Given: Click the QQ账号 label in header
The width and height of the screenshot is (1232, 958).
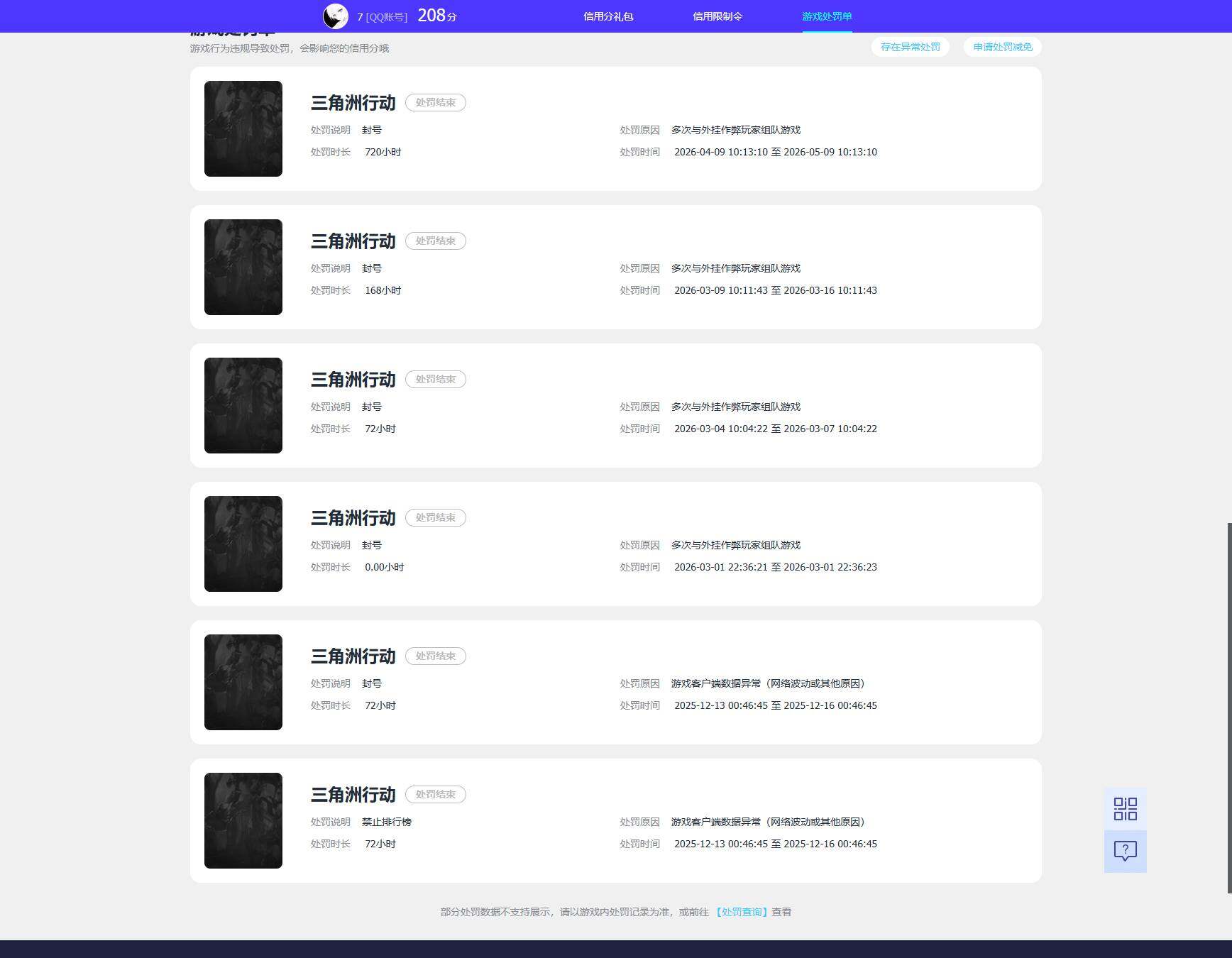Looking at the screenshot, I should pyautogui.click(x=386, y=16).
